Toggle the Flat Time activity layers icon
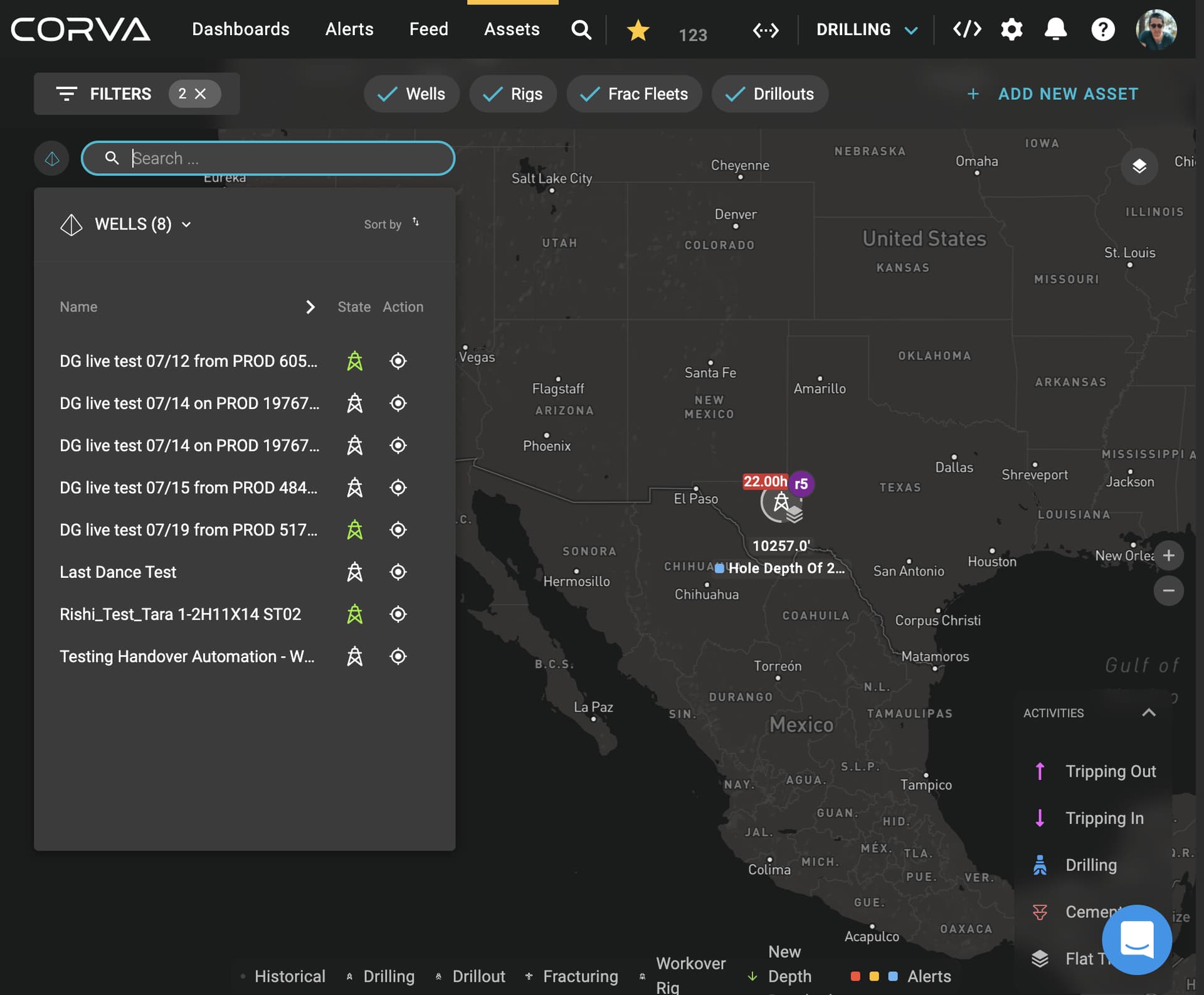1204x995 pixels. 1040,959
